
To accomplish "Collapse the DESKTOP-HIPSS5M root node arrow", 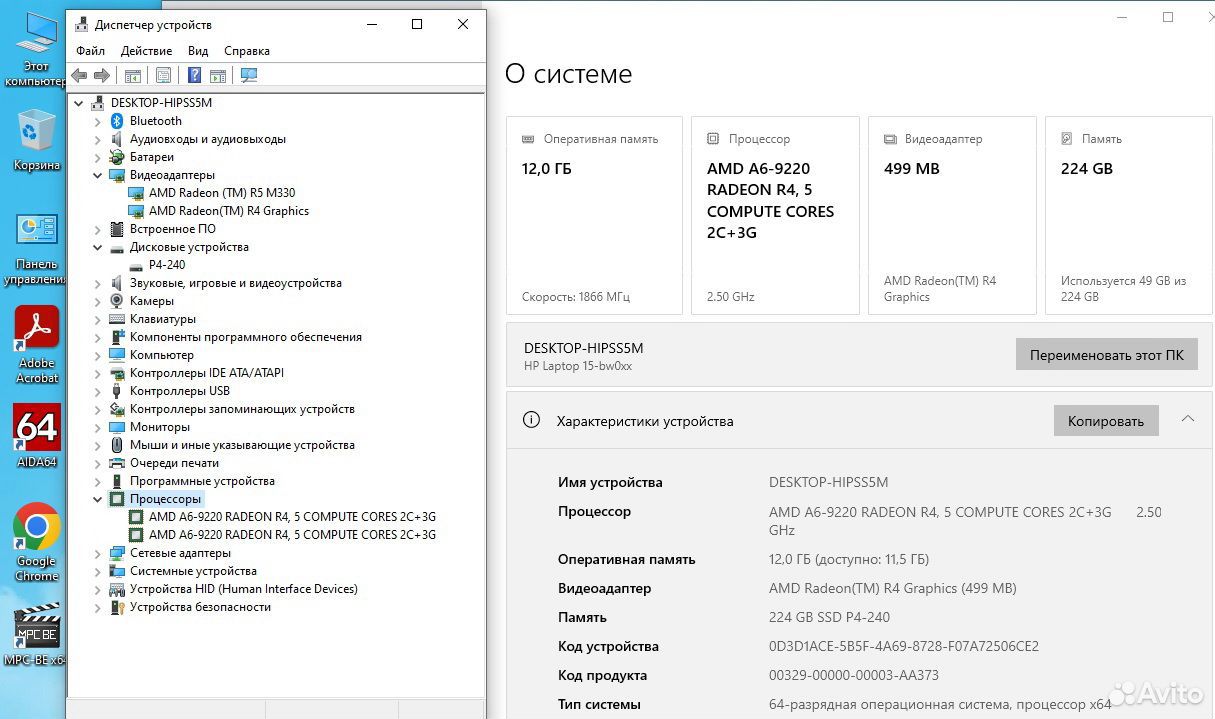I will point(78,103).
